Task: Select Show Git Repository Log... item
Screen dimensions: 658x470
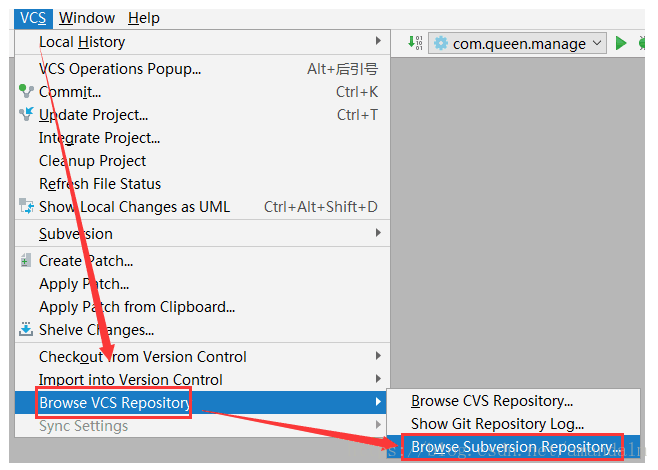Action: [x=513, y=424]
